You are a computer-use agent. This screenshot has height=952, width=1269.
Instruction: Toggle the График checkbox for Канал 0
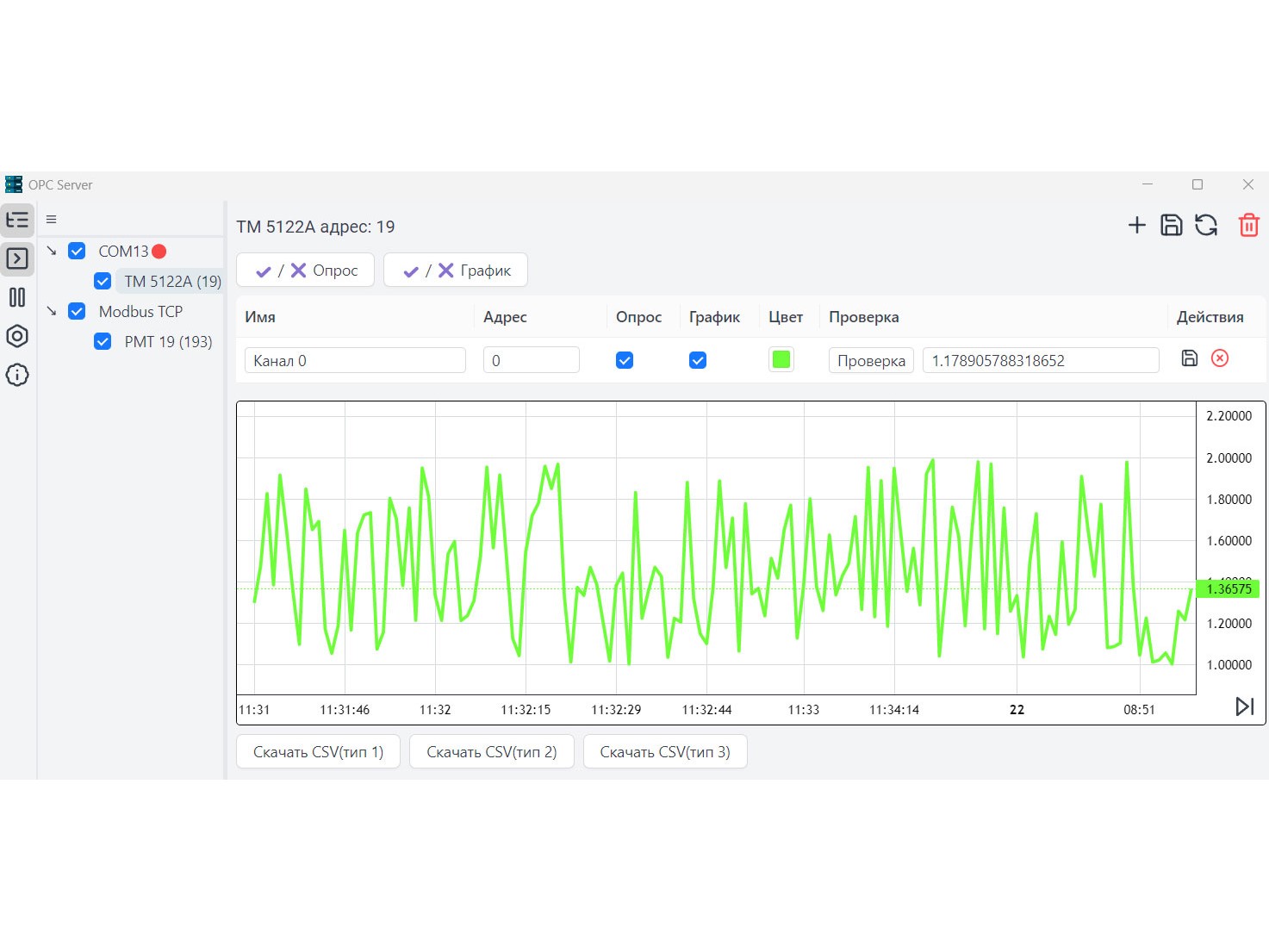coord(698,360)
